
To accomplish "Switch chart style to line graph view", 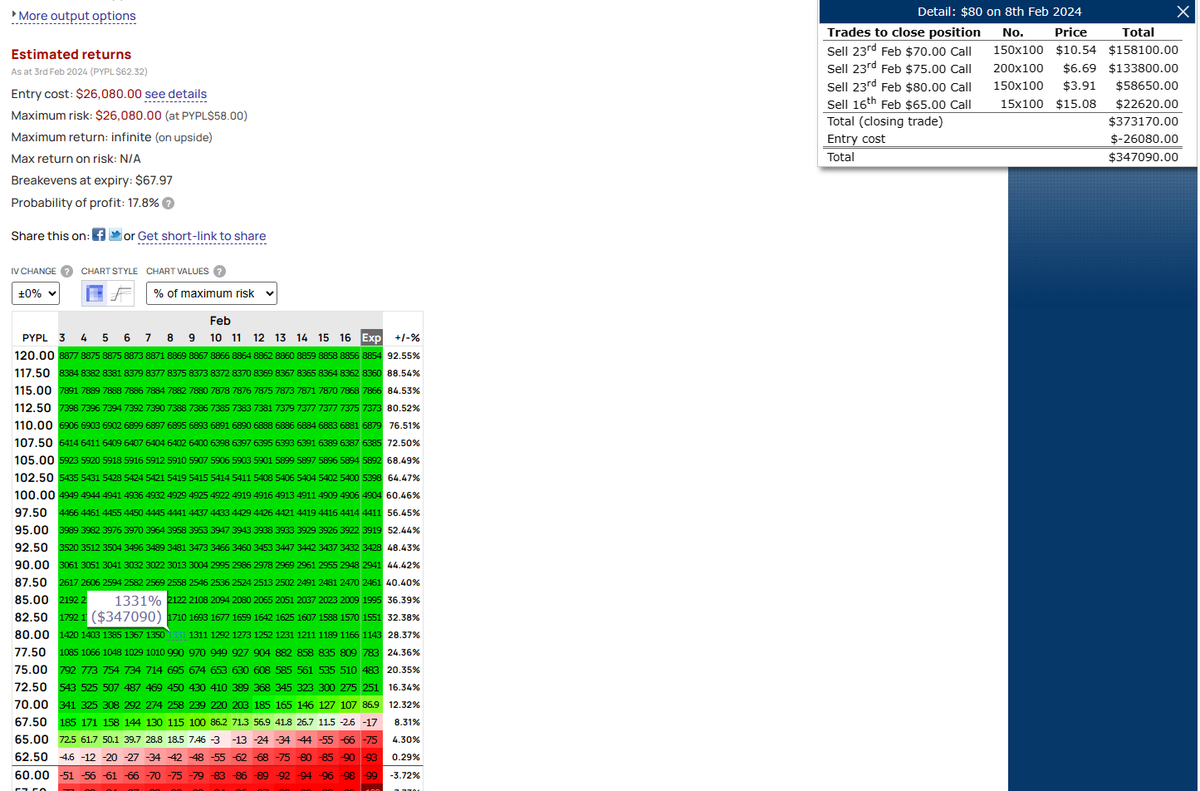I will [x=122, y=294].
